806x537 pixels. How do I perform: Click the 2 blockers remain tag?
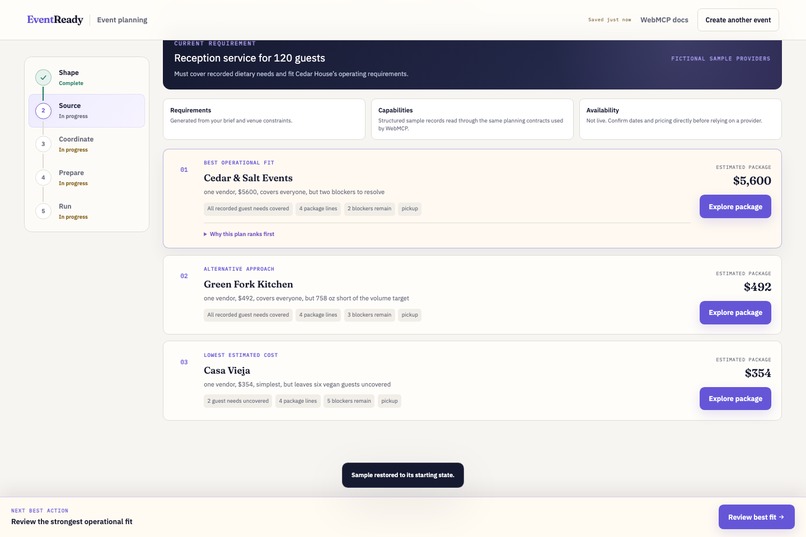coord(369,209)
